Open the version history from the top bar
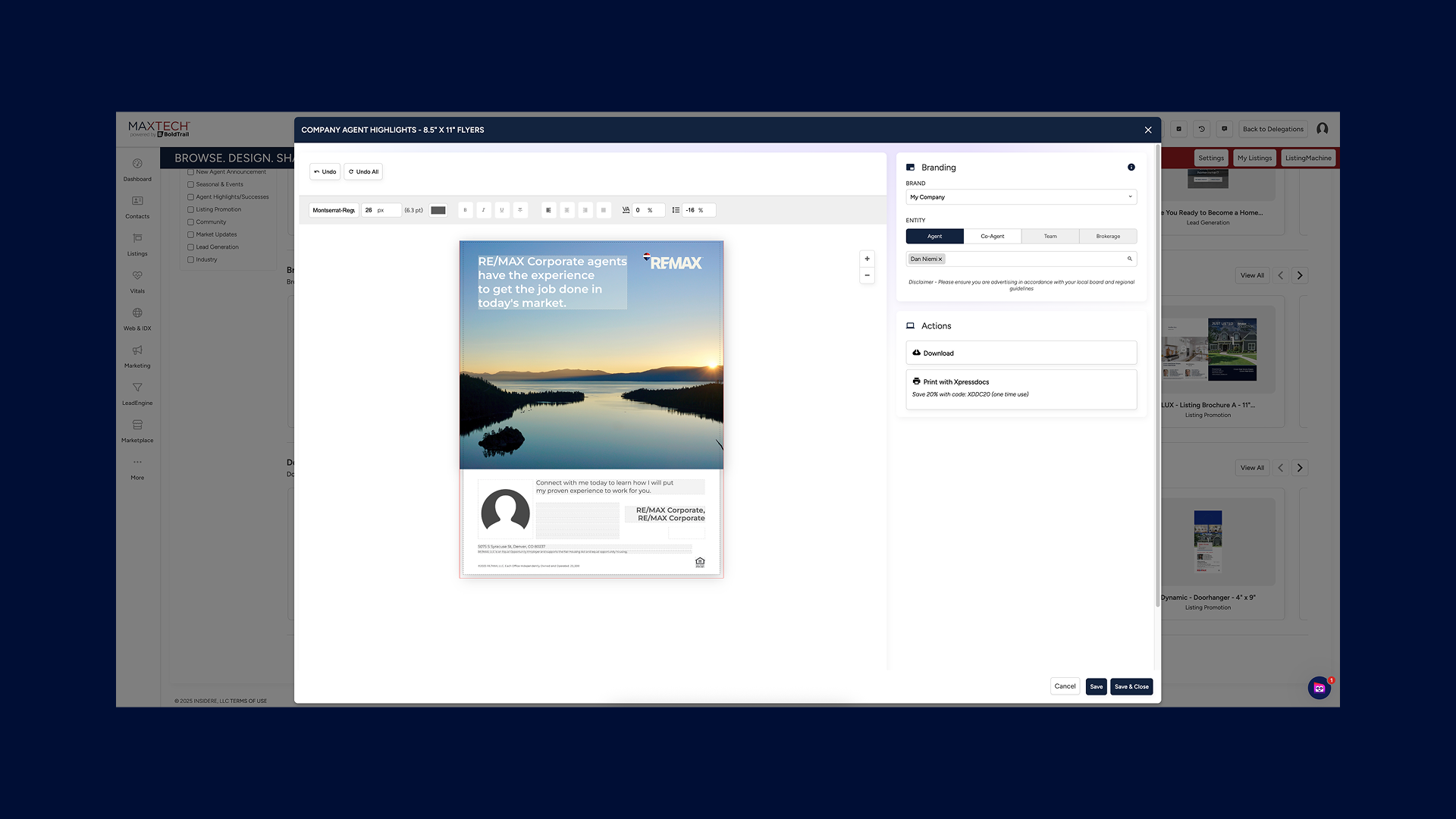This screenshot has height=819, width=1456. tap(1201, 129)
